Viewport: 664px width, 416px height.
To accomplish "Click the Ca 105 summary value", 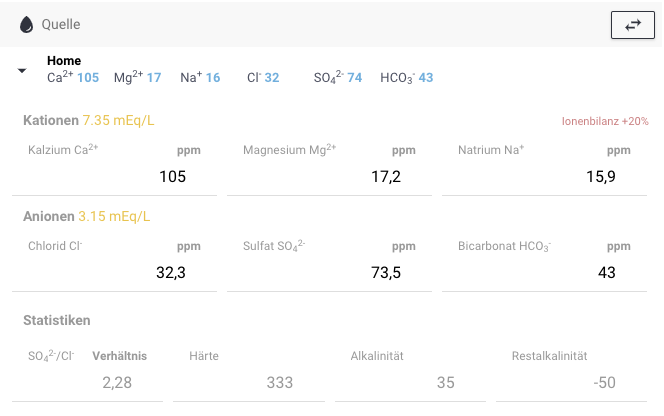I will coord(73,77).
